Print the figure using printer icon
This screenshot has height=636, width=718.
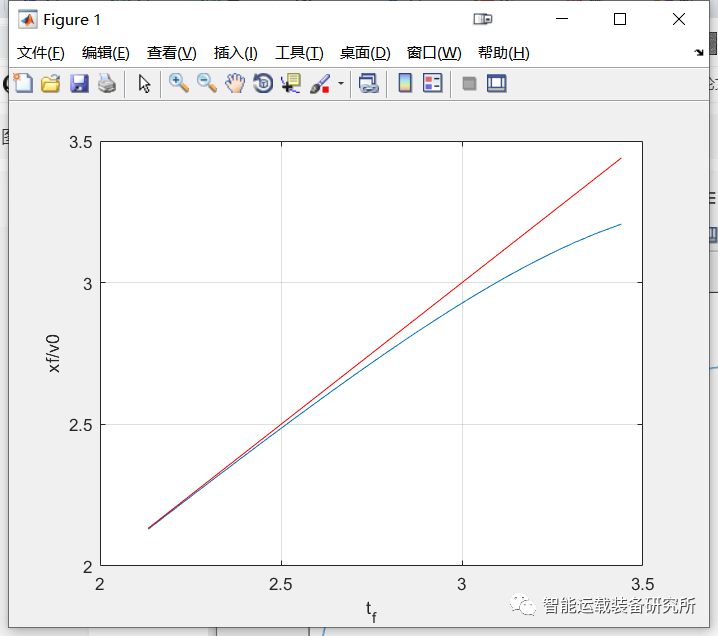coord(107,84)
